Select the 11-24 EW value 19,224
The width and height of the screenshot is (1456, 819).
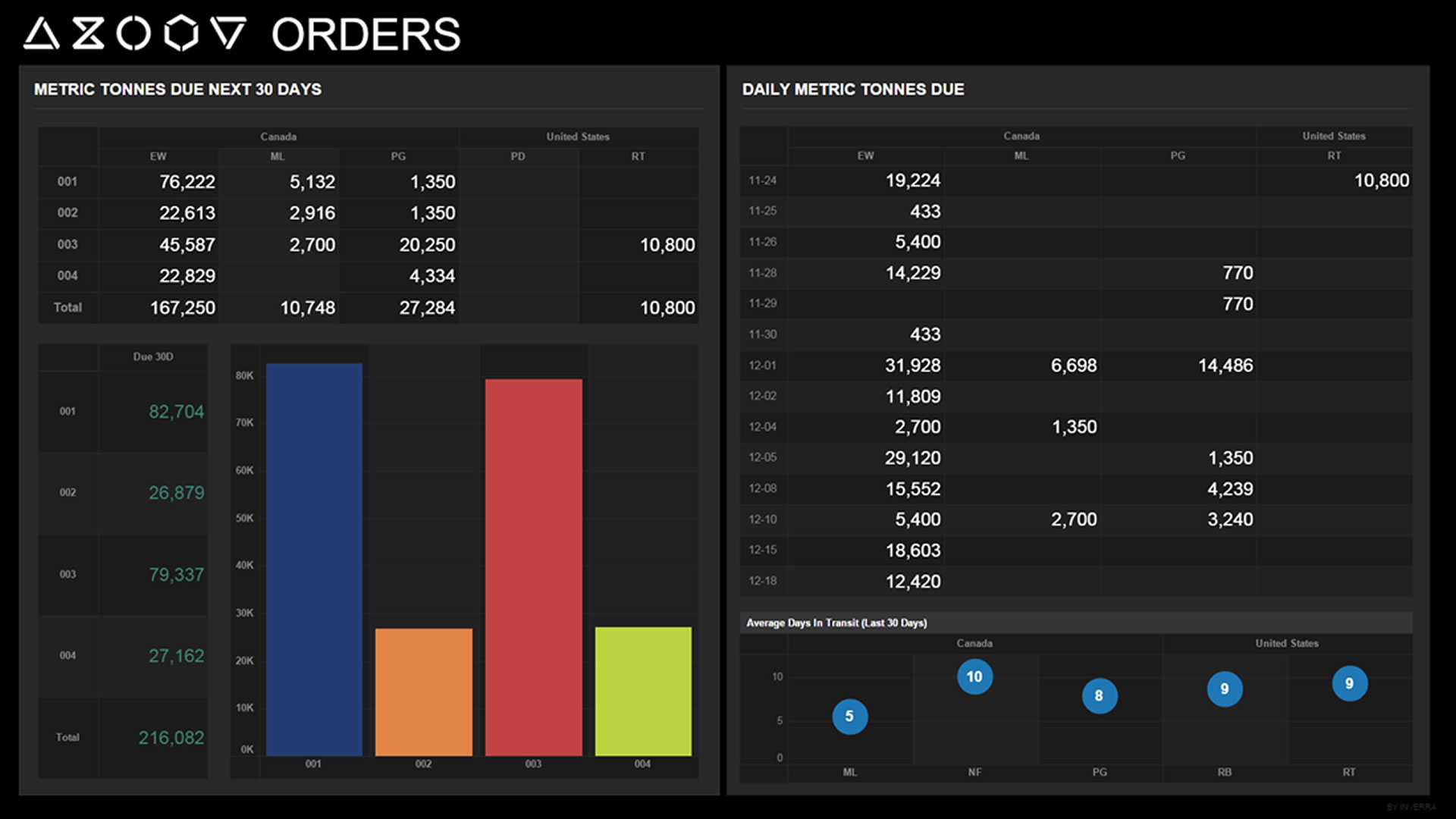(x=913, y=180)
